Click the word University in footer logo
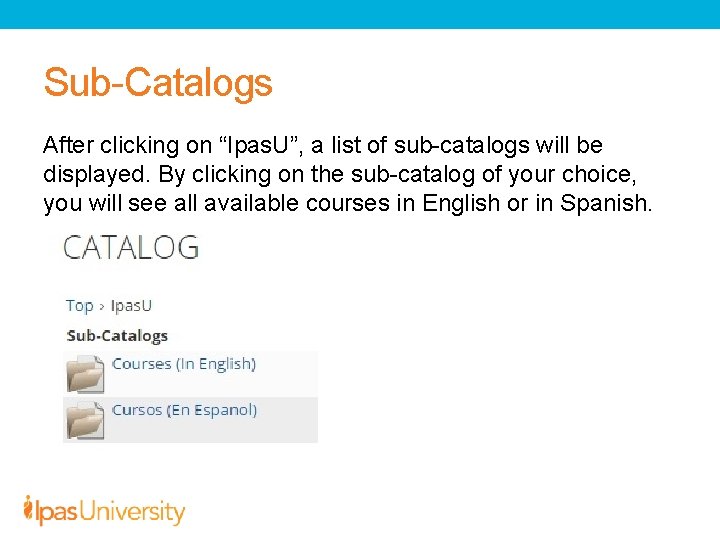The height and width of the screenshot is (540, 720). click(x=134, y=513)
